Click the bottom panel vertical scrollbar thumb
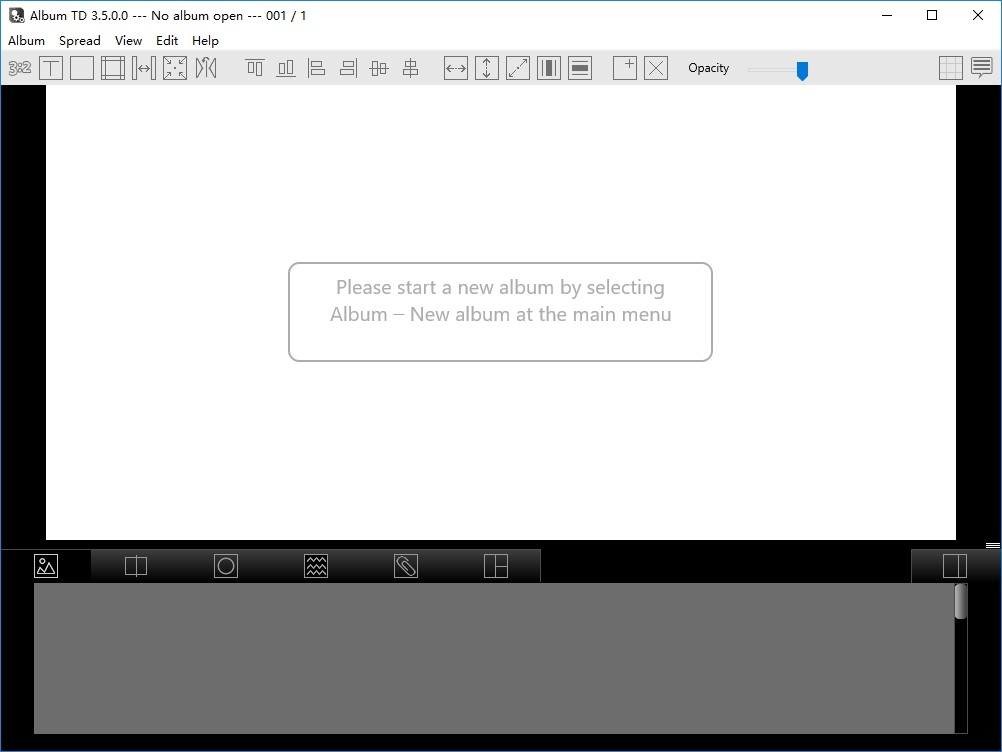Image resolution: width=1002 pixels, height=752 pixels. pos(960,601)
